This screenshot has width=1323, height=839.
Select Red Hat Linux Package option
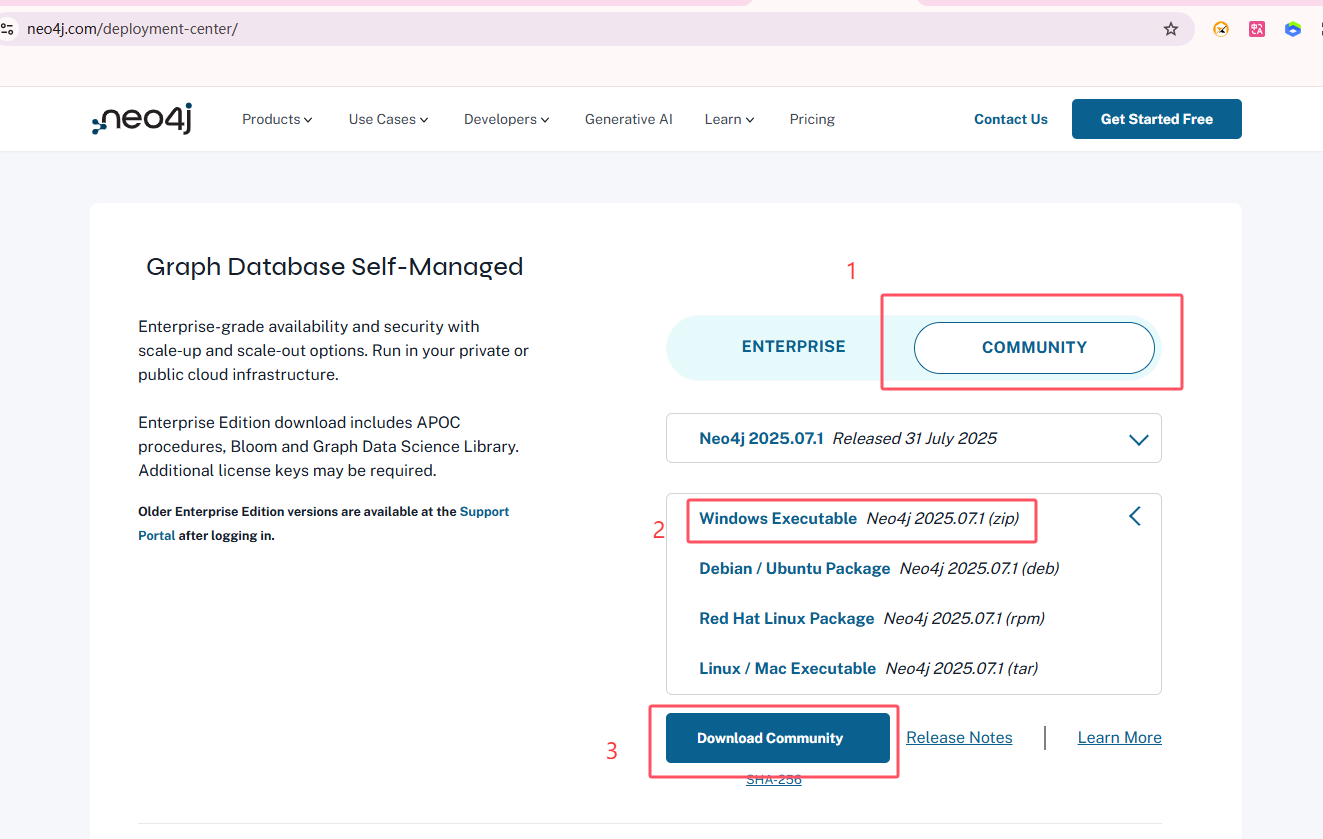pyautogui.click(x=872, y=619)
